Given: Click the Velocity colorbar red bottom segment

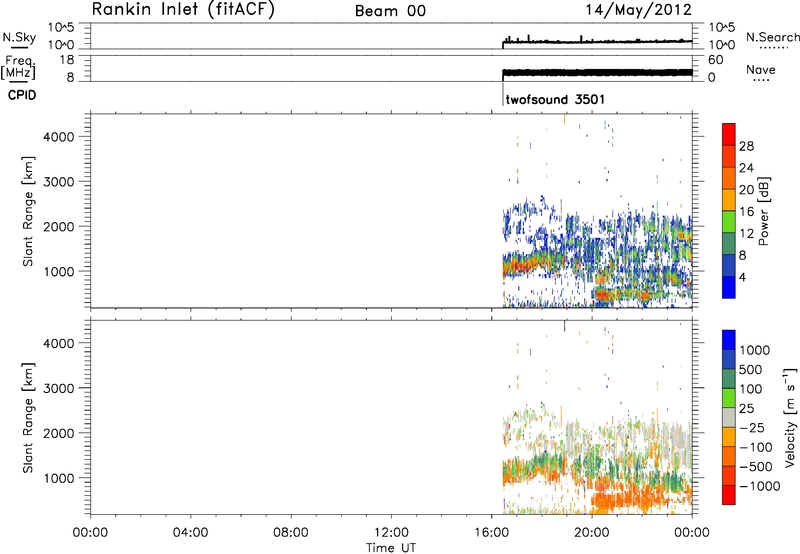Looking at the screenshot, I should tap(729, 495).
